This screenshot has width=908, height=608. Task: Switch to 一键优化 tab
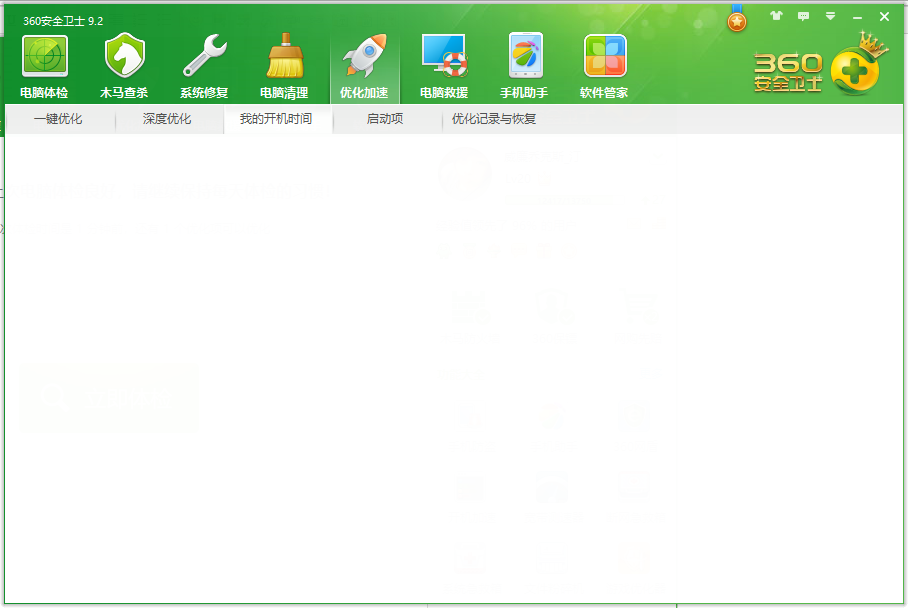coord(58,119)
